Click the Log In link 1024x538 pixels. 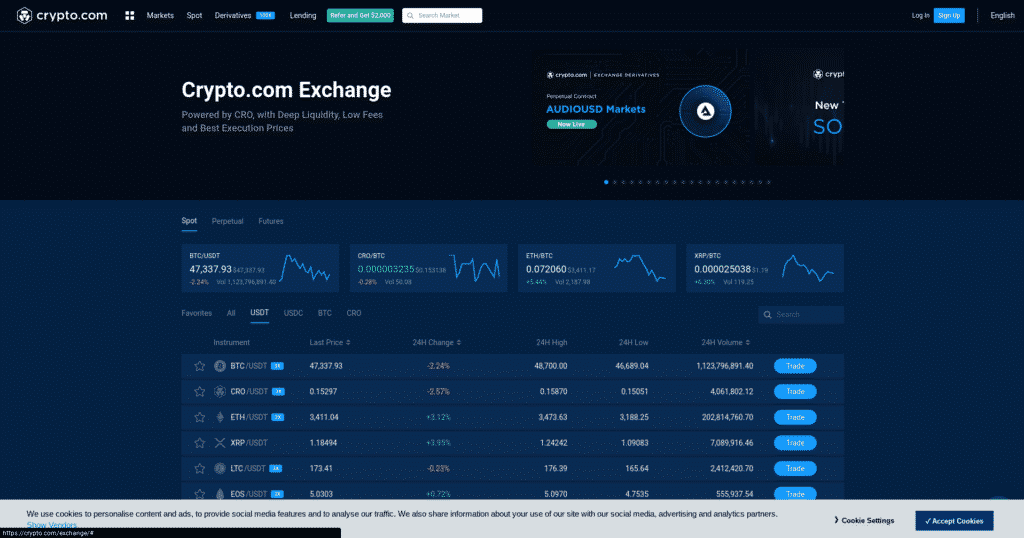click(x=920, y=16)
